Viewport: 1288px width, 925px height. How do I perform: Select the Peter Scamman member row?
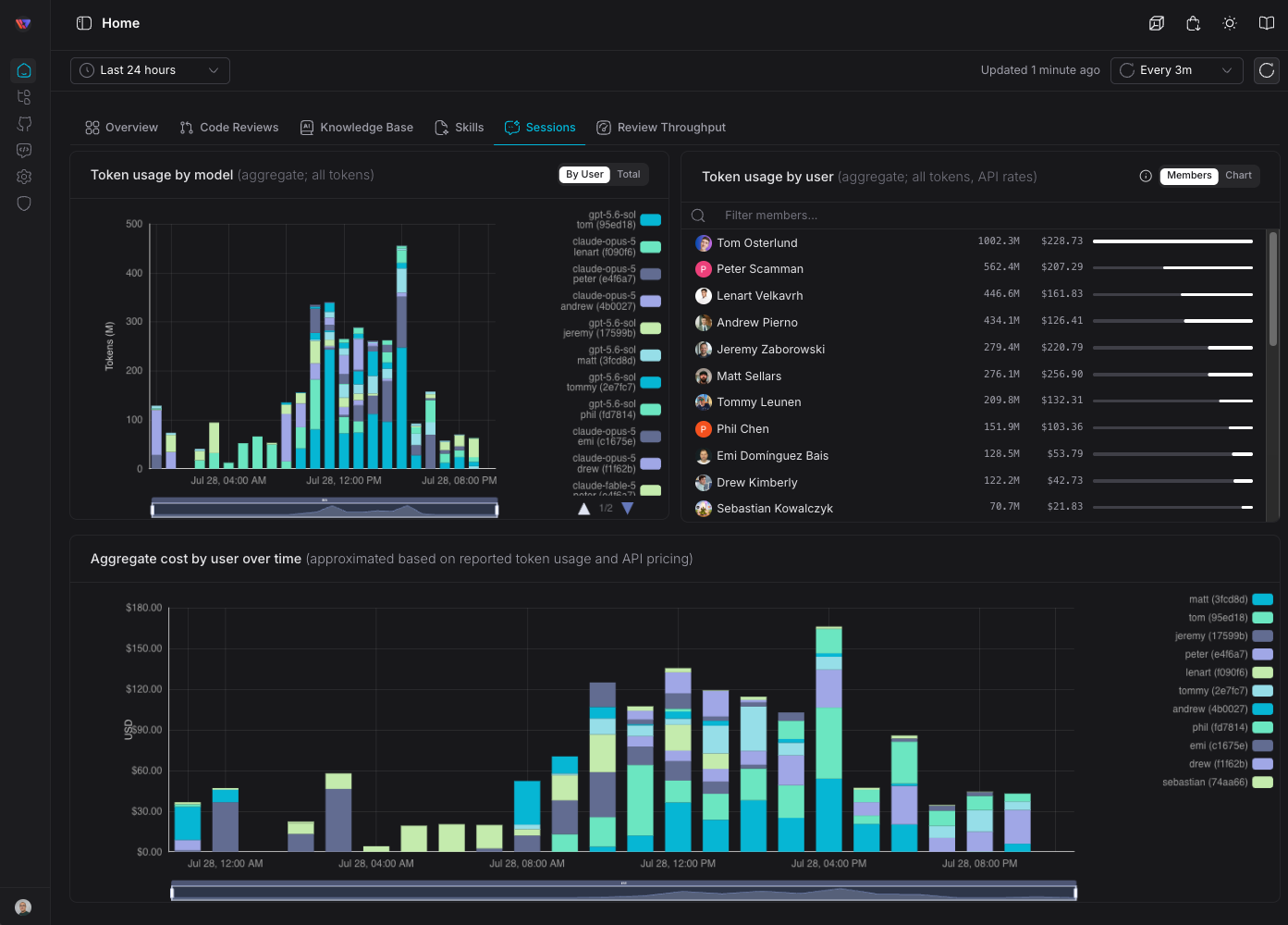coord(975,269)
